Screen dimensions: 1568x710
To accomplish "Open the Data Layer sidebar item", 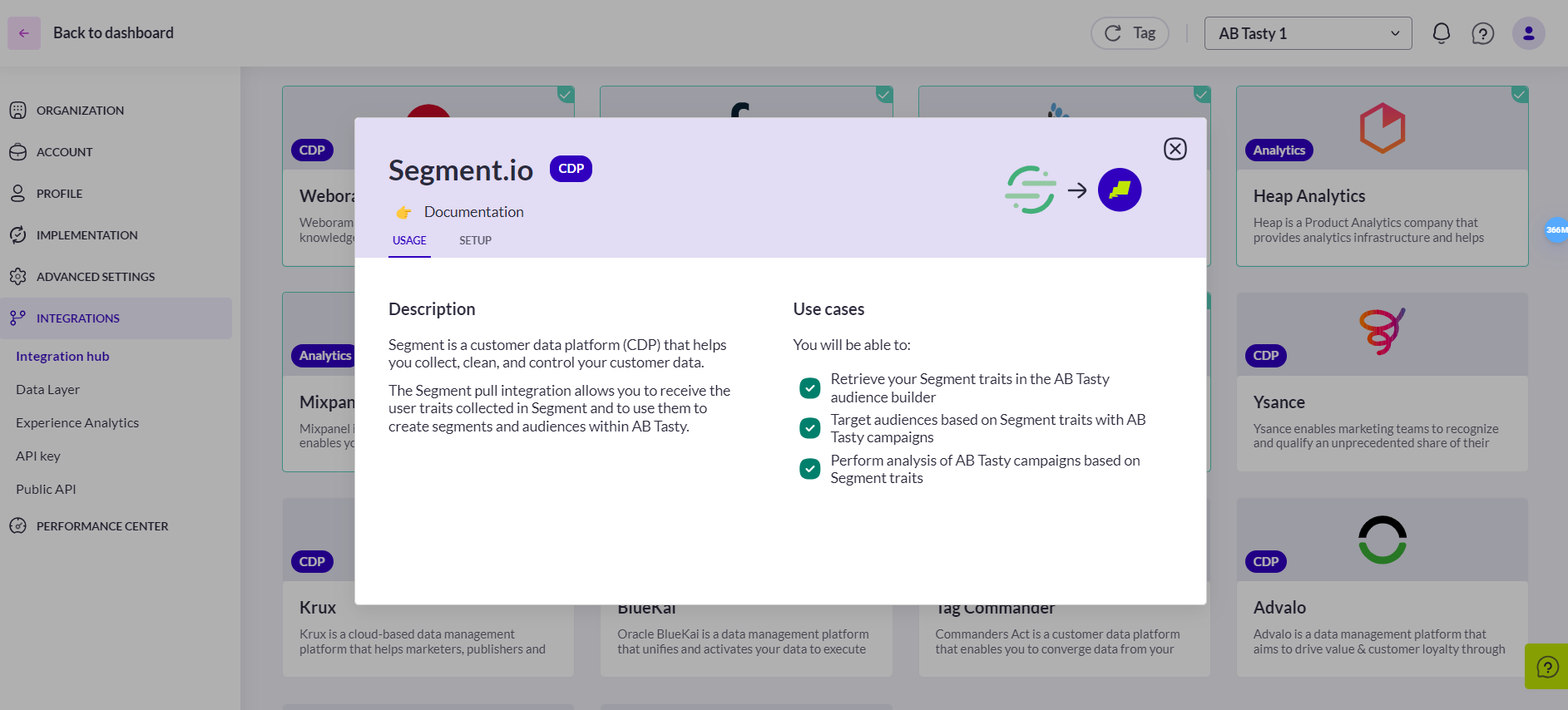I will [x=48, y=390].
